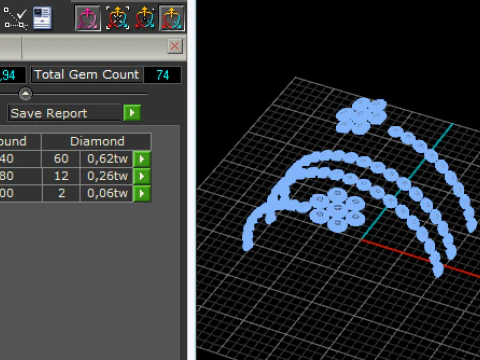Click the green arrow beside Save Report
The width and height of the screenshot is (480, 360).
[x=132, y=113]
